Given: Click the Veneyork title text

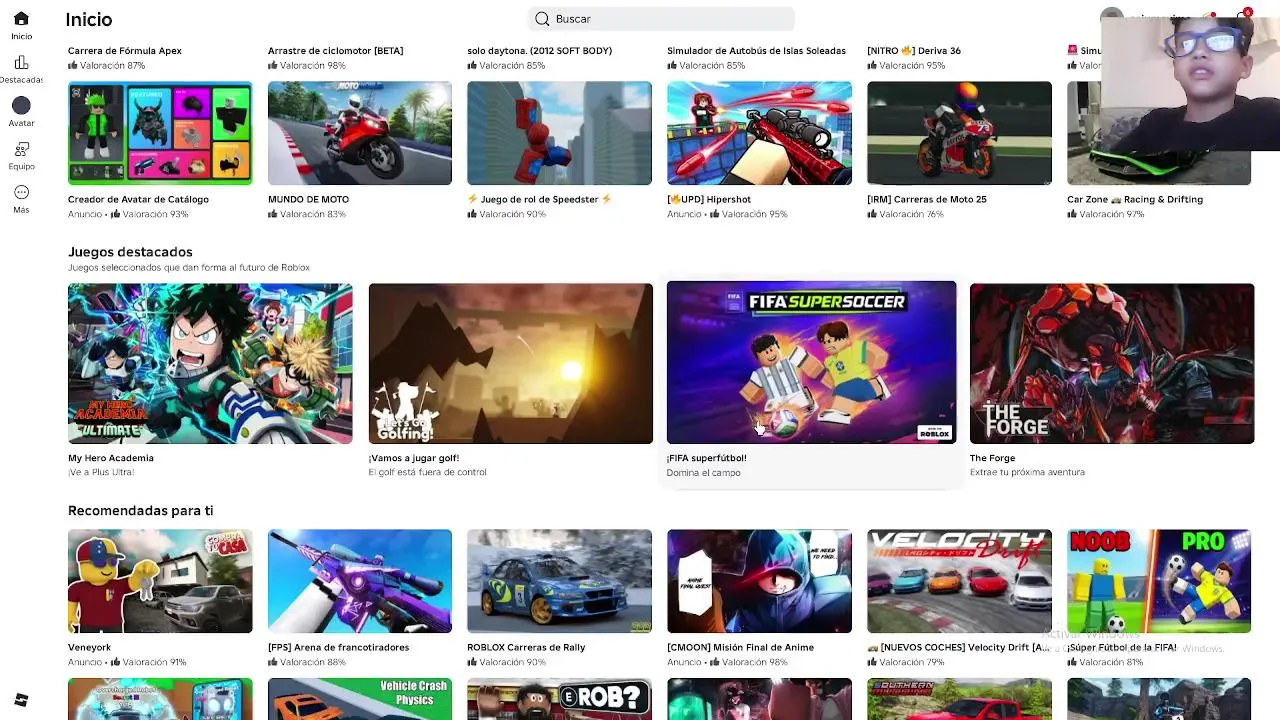Looking at the screenshot, I should pos(90,647).
